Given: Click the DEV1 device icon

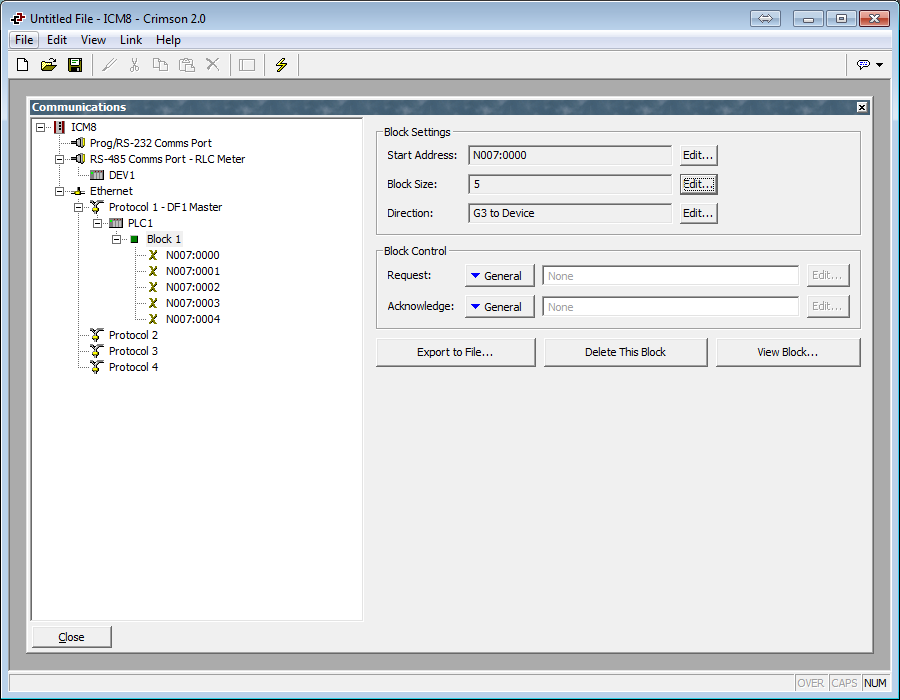Looking at the screenshot, I should click(97, 175).
